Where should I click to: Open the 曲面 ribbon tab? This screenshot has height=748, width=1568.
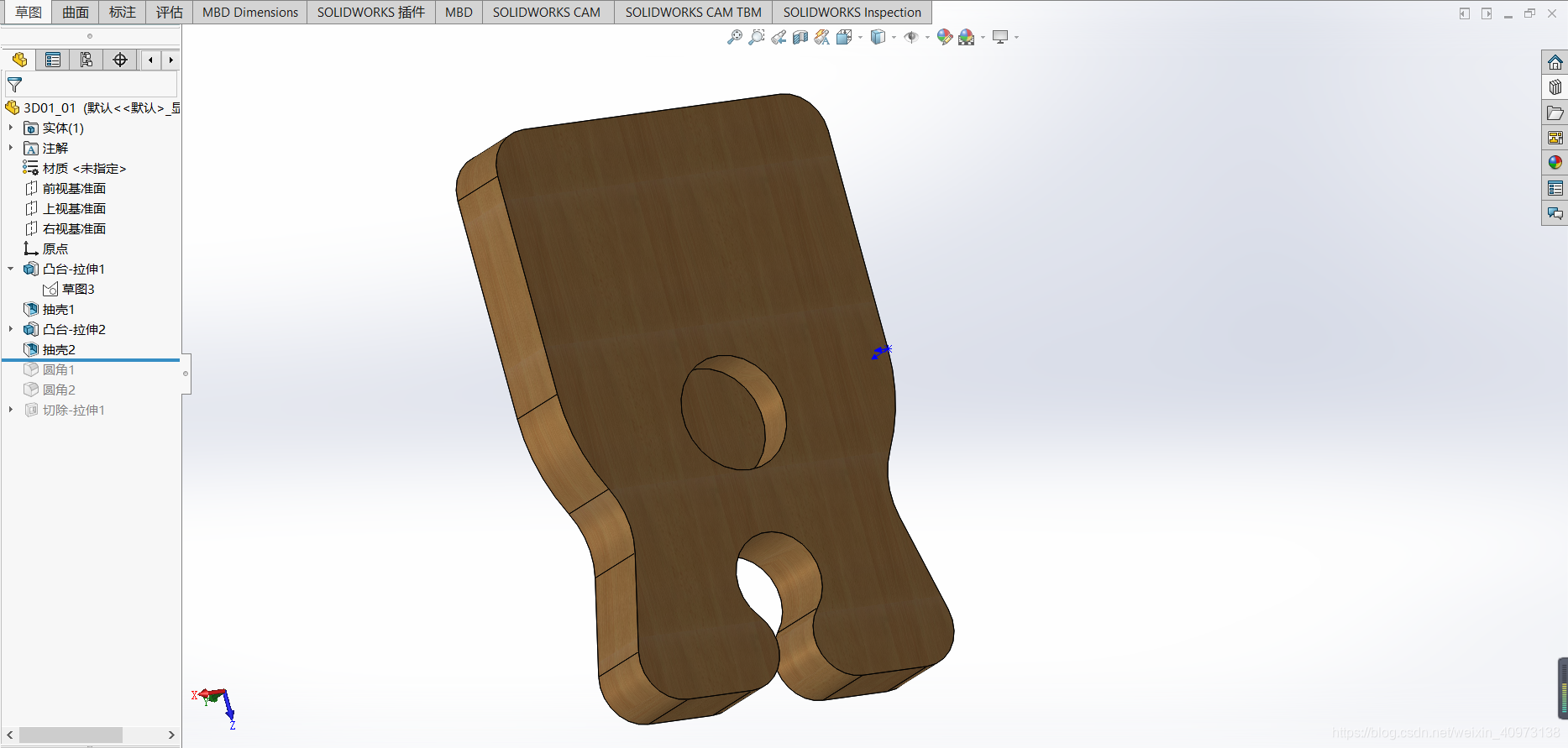(x=76, y=12)
